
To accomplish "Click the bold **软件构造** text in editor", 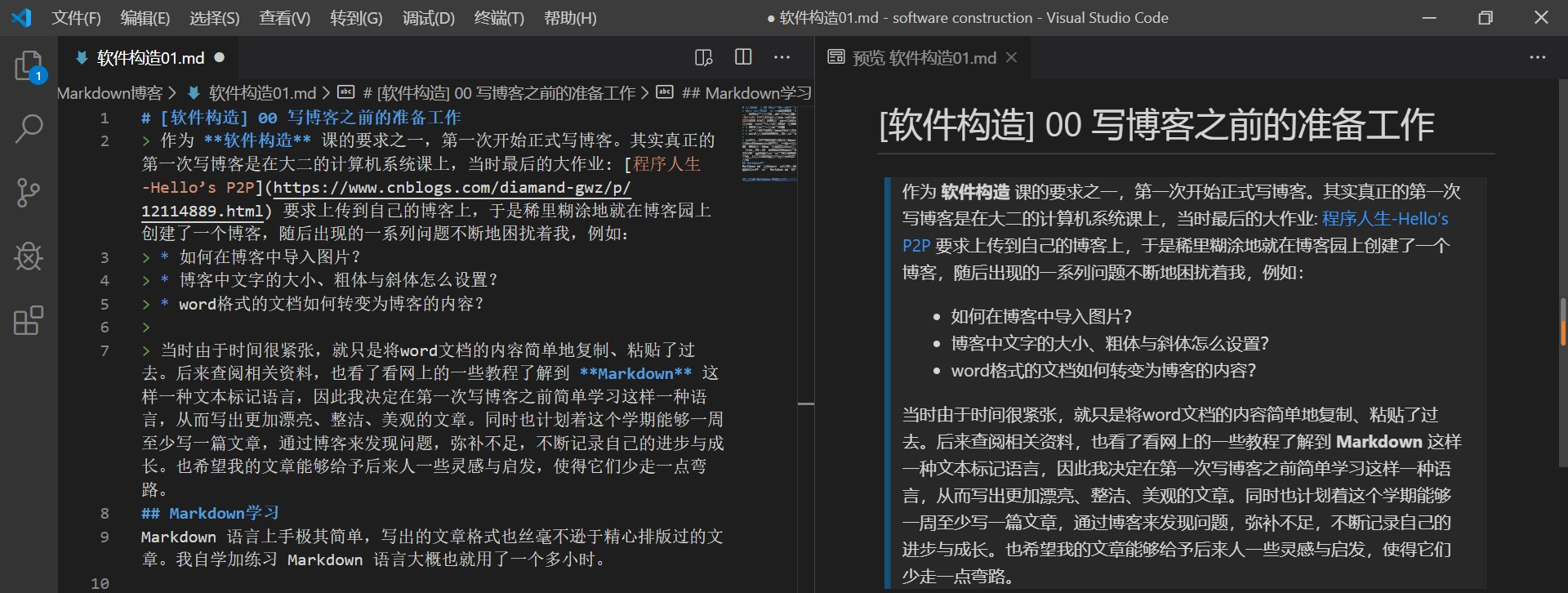I will click(x=257, y=140).
